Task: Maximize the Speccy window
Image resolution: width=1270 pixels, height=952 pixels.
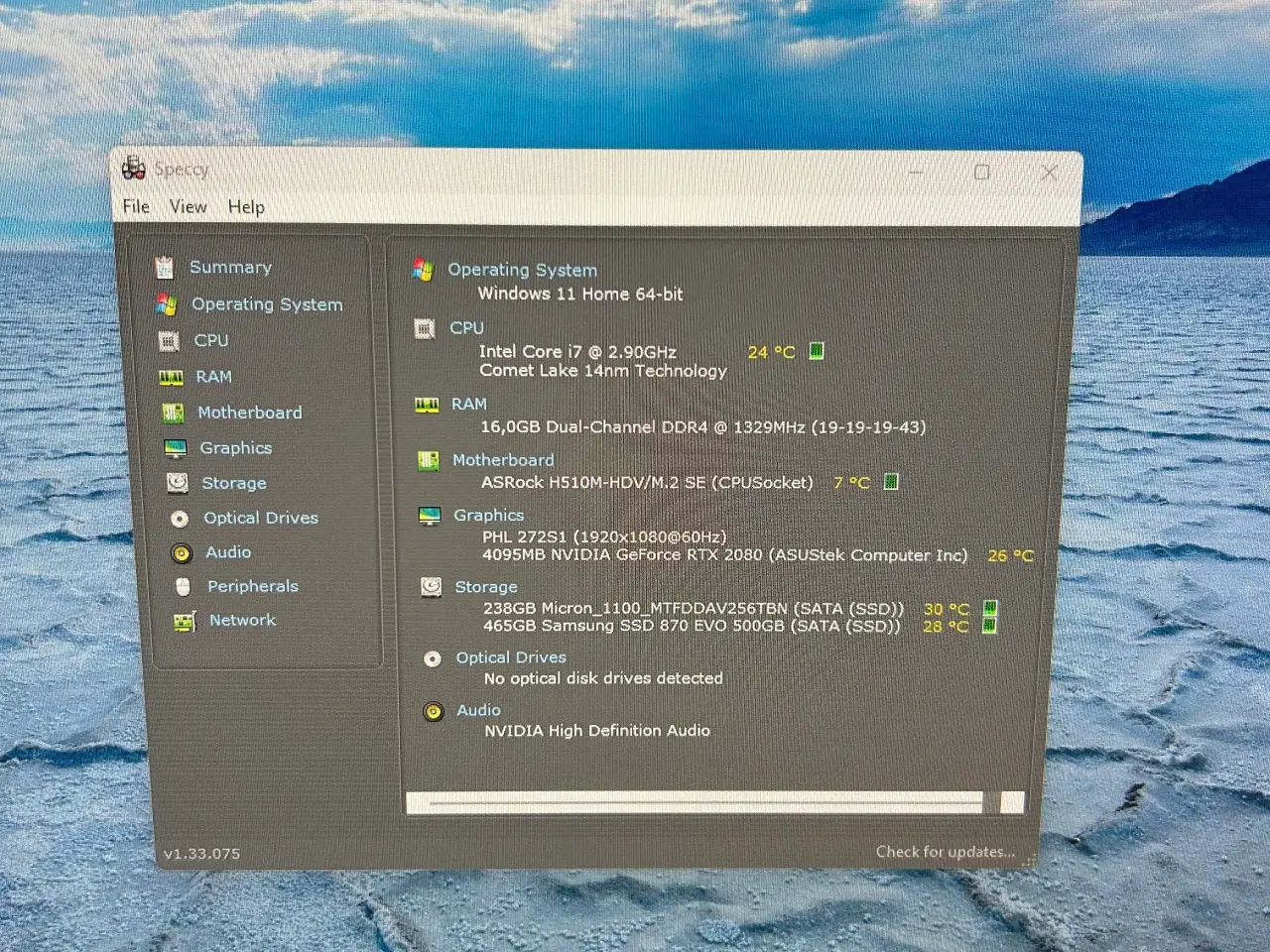Action: coord(981,173)
